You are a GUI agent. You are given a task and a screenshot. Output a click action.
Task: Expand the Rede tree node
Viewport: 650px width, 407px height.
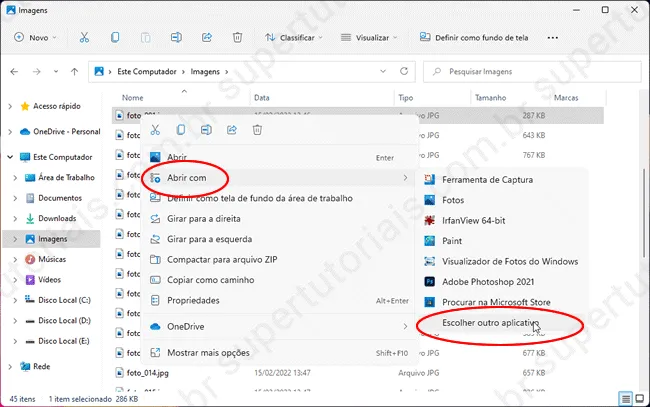(10, 366)
